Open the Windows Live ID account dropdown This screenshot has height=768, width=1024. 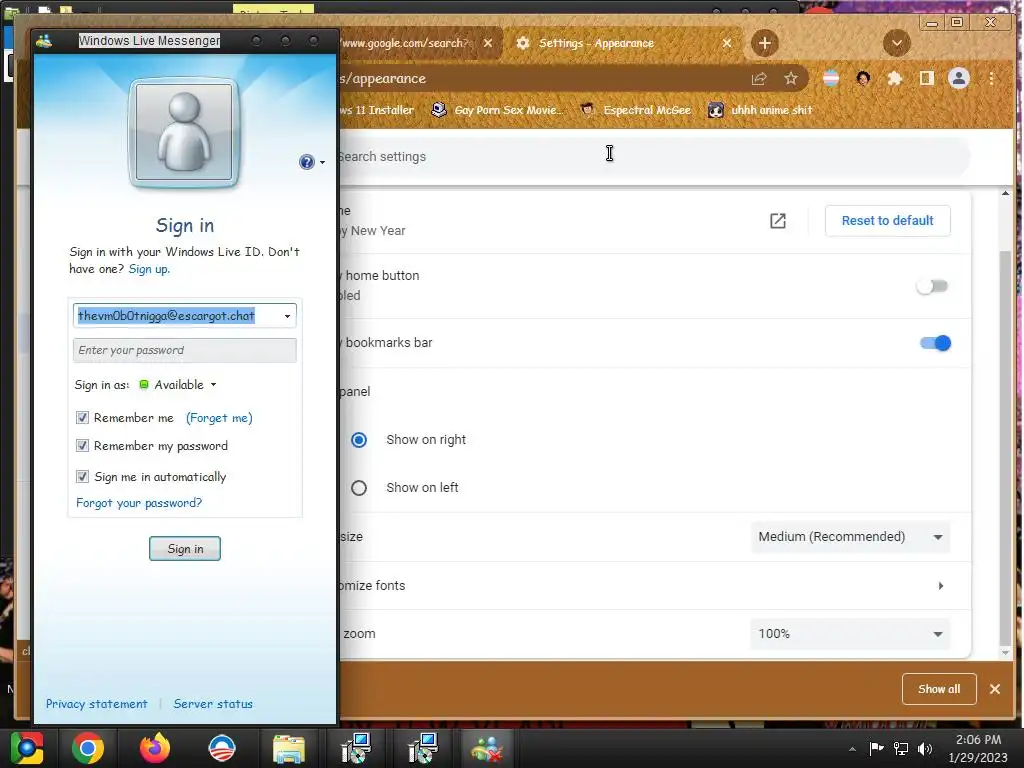point(287,316)
